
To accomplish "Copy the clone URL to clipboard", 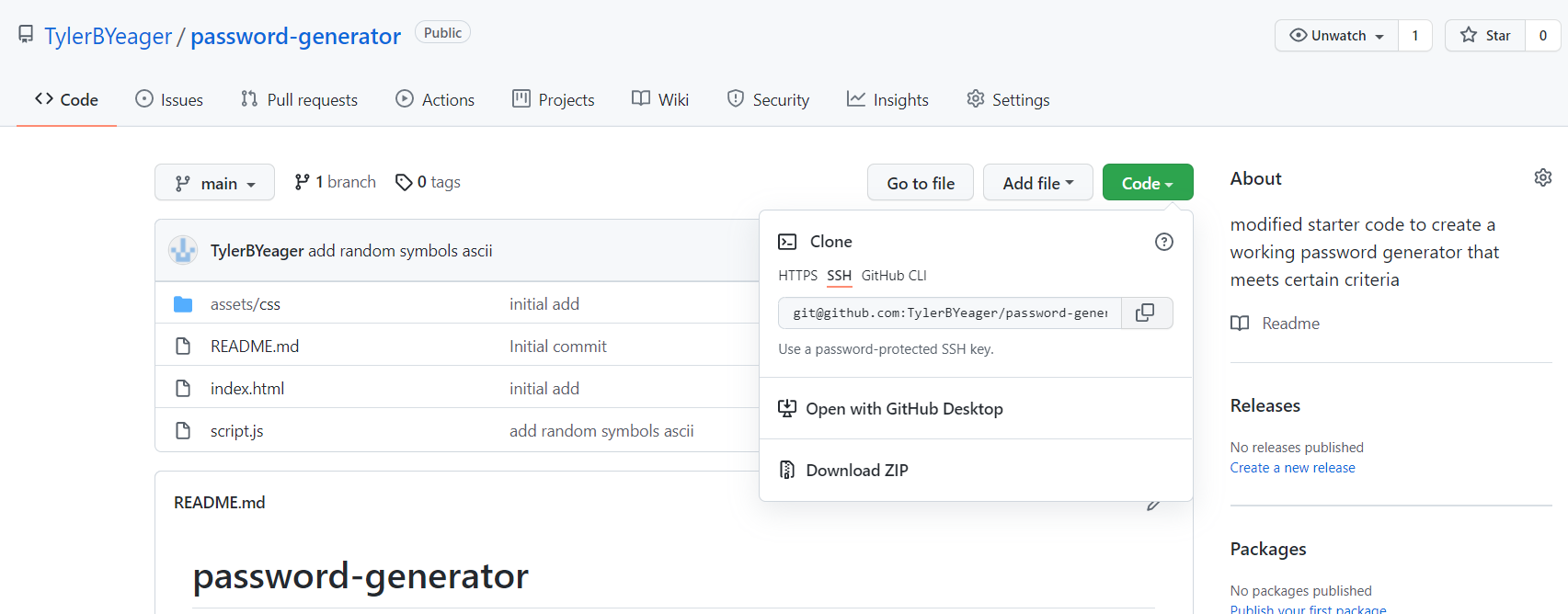I will pyautogui.click(x=1146, y=313).
